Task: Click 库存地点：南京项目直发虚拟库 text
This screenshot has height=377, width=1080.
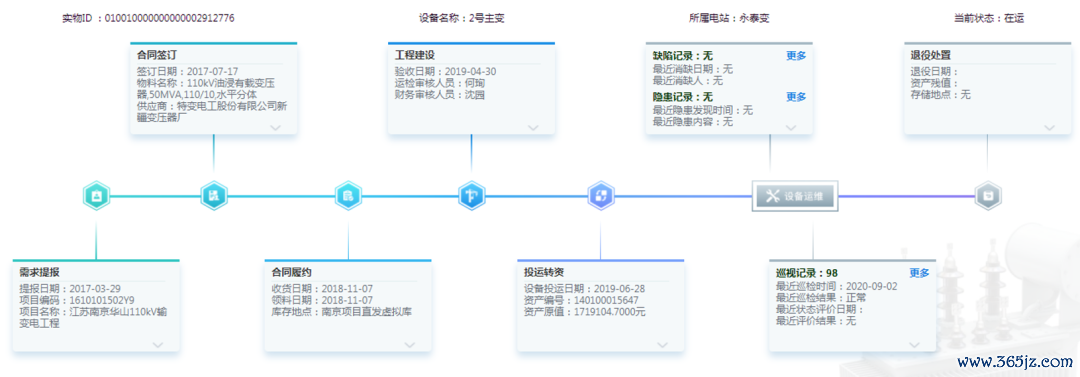Action: (342, 312)
